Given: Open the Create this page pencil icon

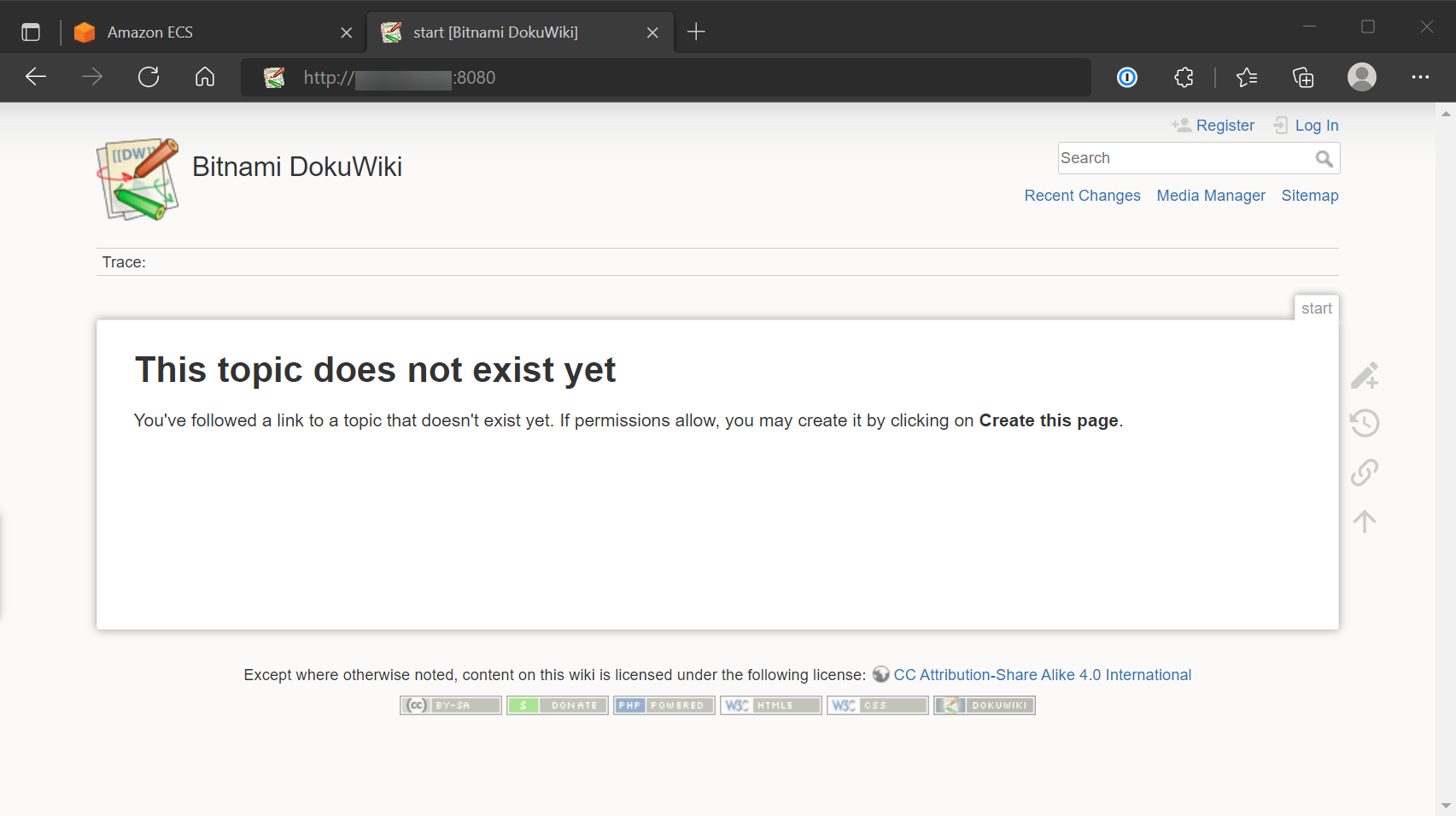Looking at the screenshot, I should [x=1365, y=375].
